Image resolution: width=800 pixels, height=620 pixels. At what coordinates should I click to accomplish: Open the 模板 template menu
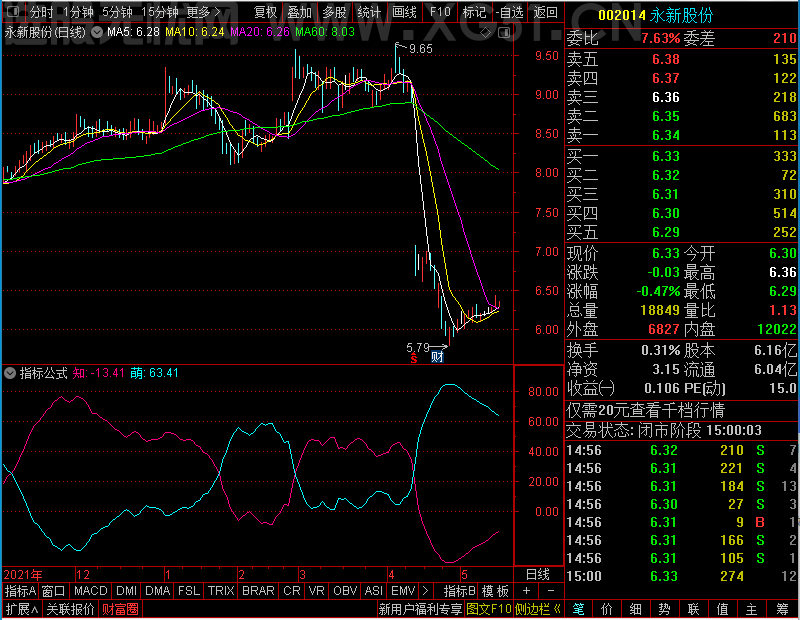click(x=495, y=591)
